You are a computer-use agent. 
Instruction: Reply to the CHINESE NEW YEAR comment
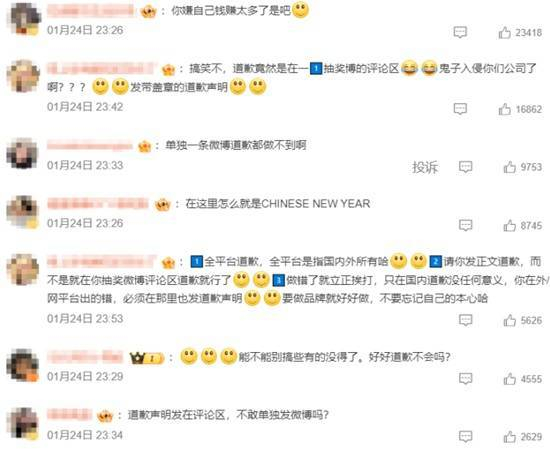point(465,225)
